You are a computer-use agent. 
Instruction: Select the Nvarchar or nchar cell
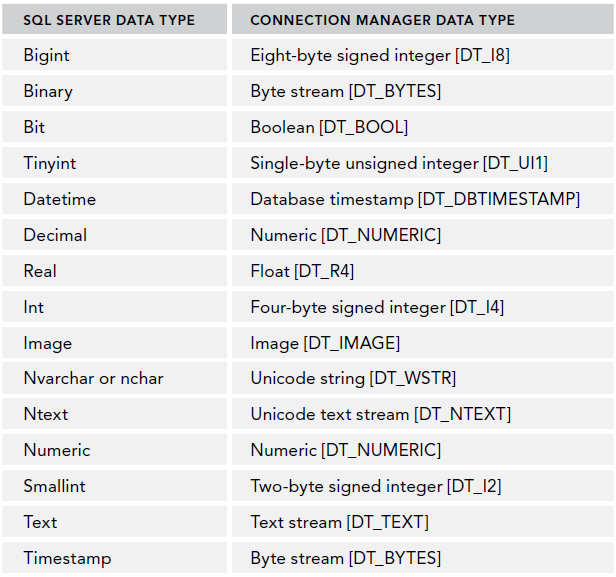pyautogui.click(x=93, y=378)
